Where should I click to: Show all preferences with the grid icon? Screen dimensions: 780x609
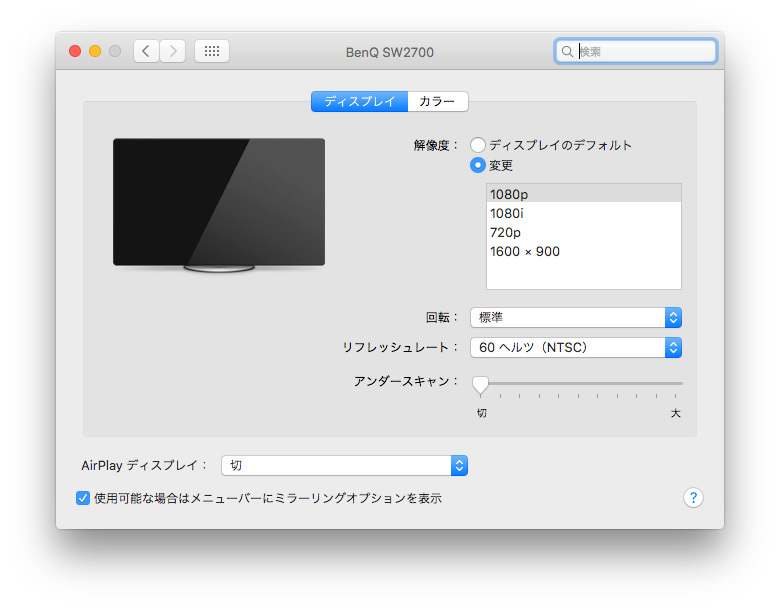tap(212, 51)
